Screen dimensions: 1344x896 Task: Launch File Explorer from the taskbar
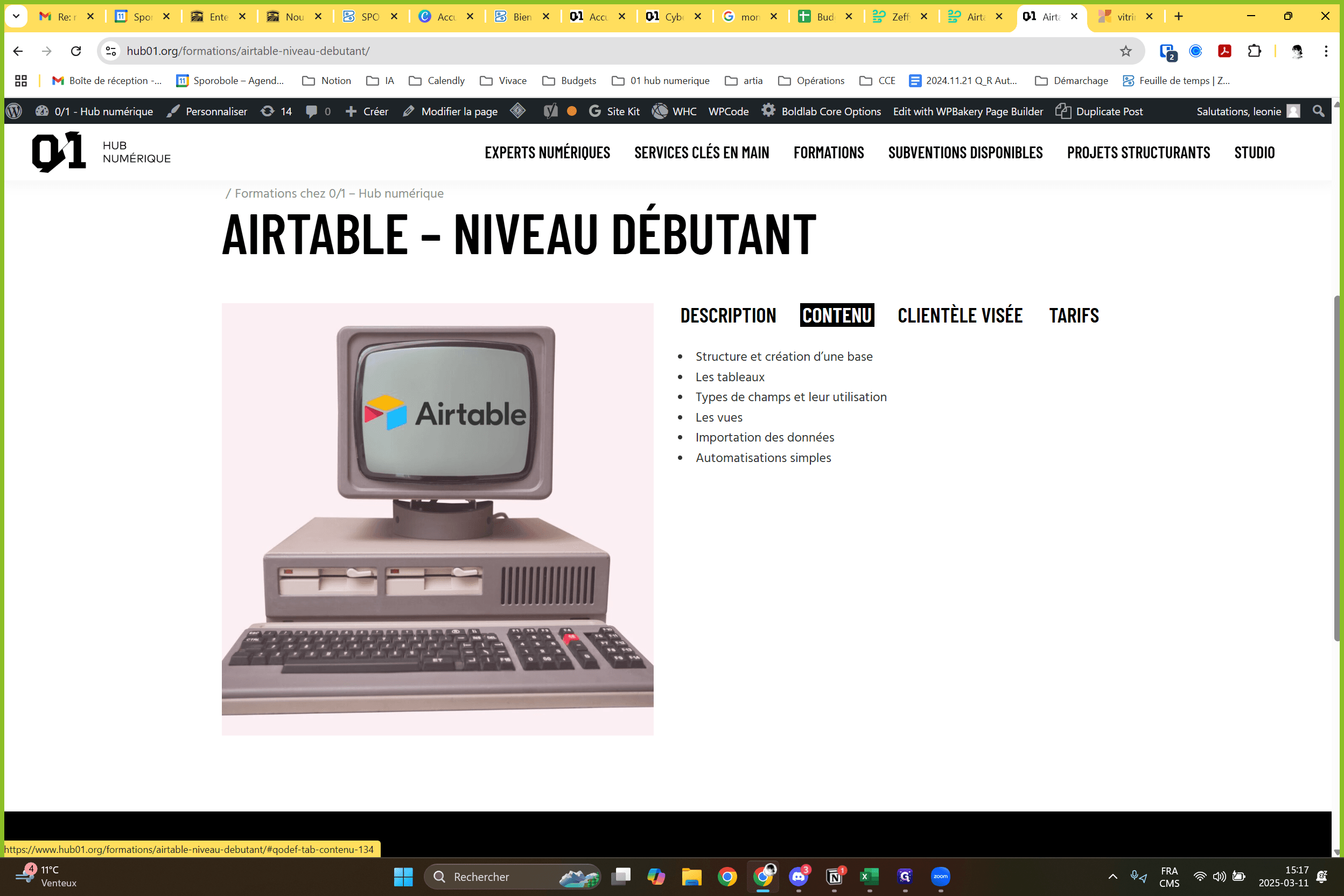[x=691, y=876]
